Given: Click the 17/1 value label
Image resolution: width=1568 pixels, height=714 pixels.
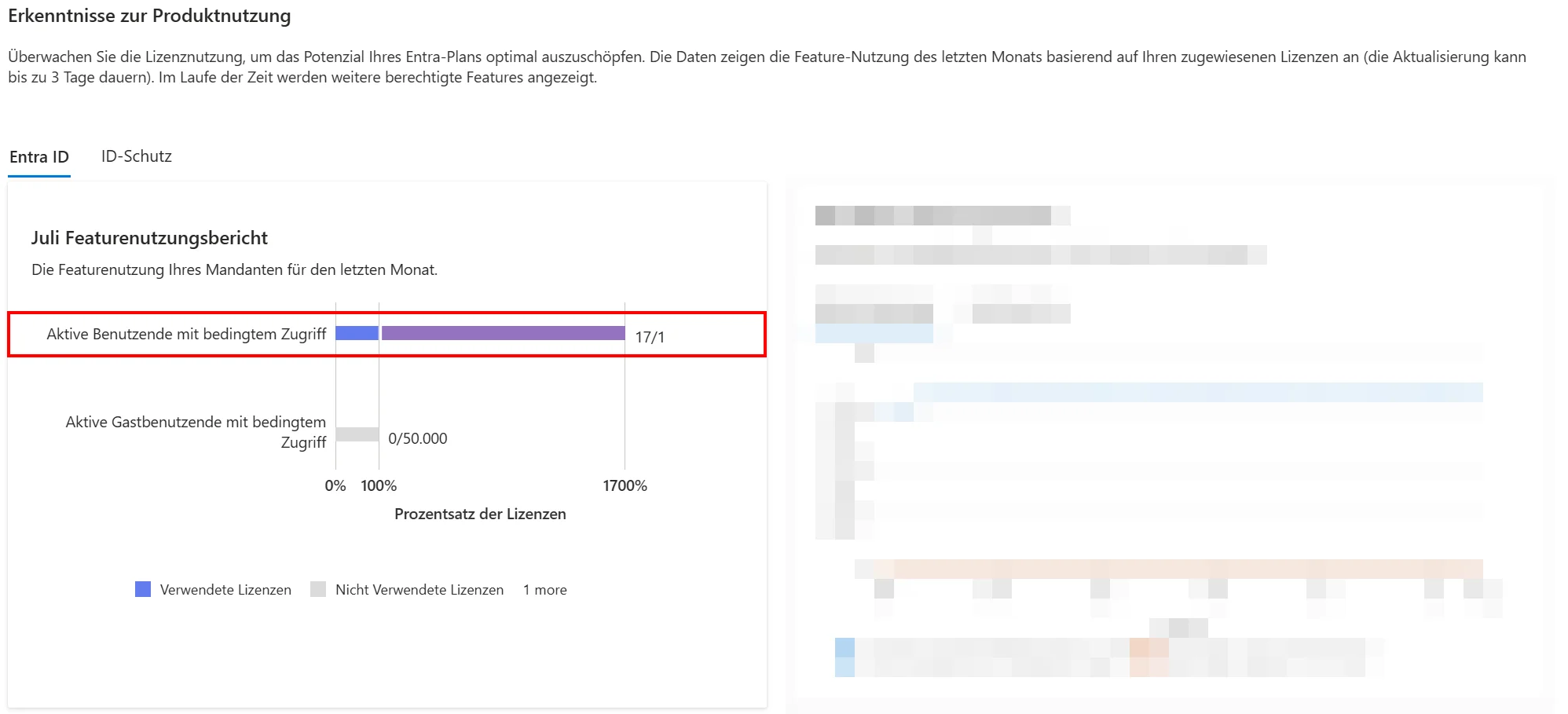Looking at the screenshot, I should [650, 337].
